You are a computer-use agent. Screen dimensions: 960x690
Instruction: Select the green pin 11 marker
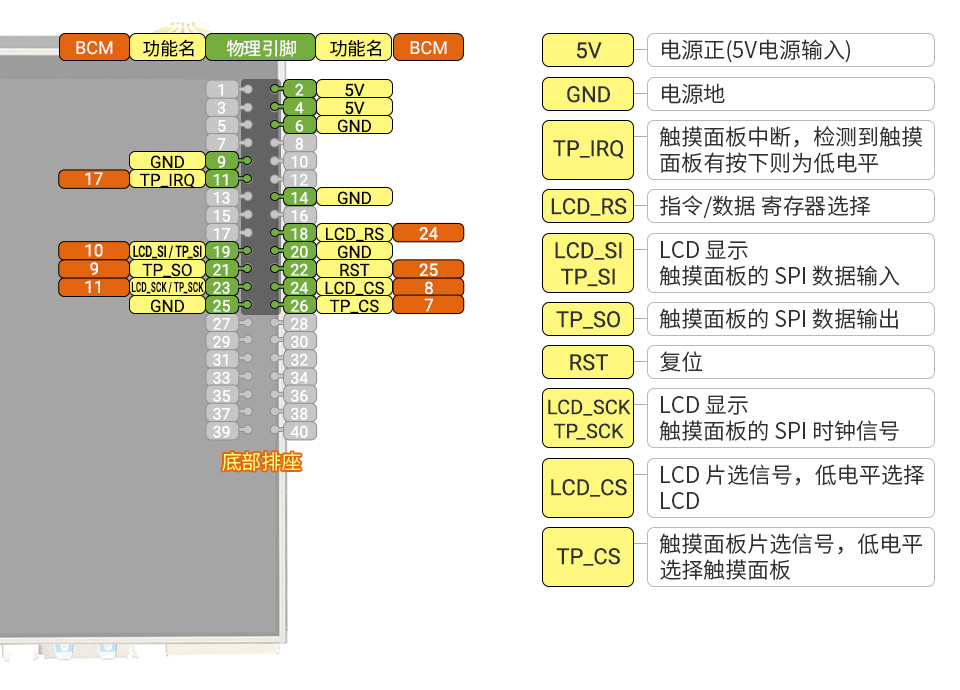point(222,180)
